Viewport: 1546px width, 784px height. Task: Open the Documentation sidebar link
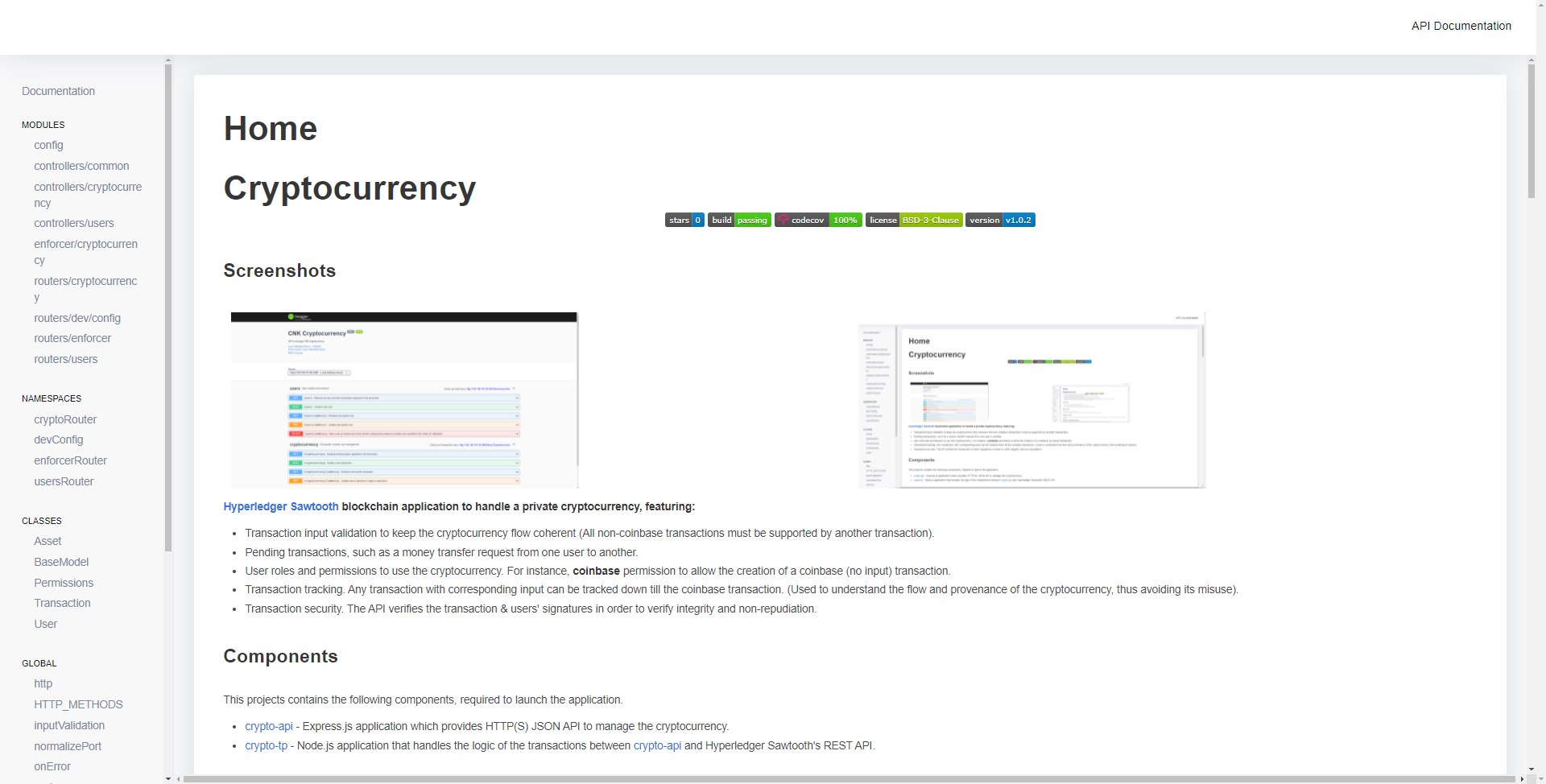(58, 91)
